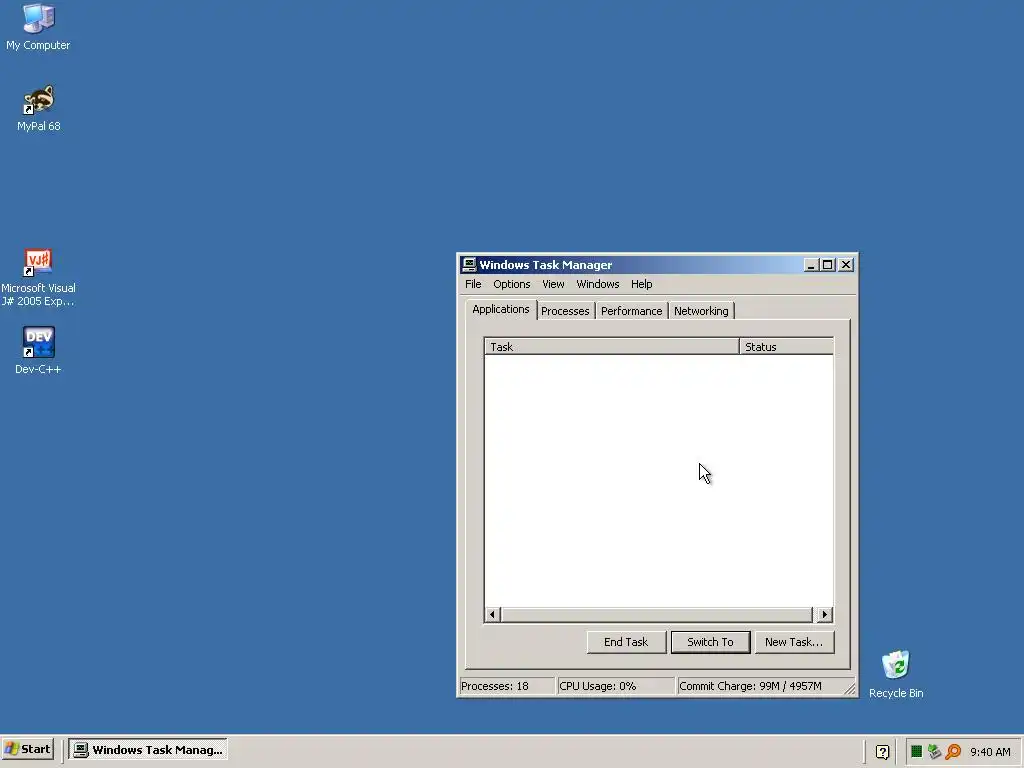Click the resize grip of Task Manager
Viewport: 1024px width, 768px height.
tap(849, 688)
